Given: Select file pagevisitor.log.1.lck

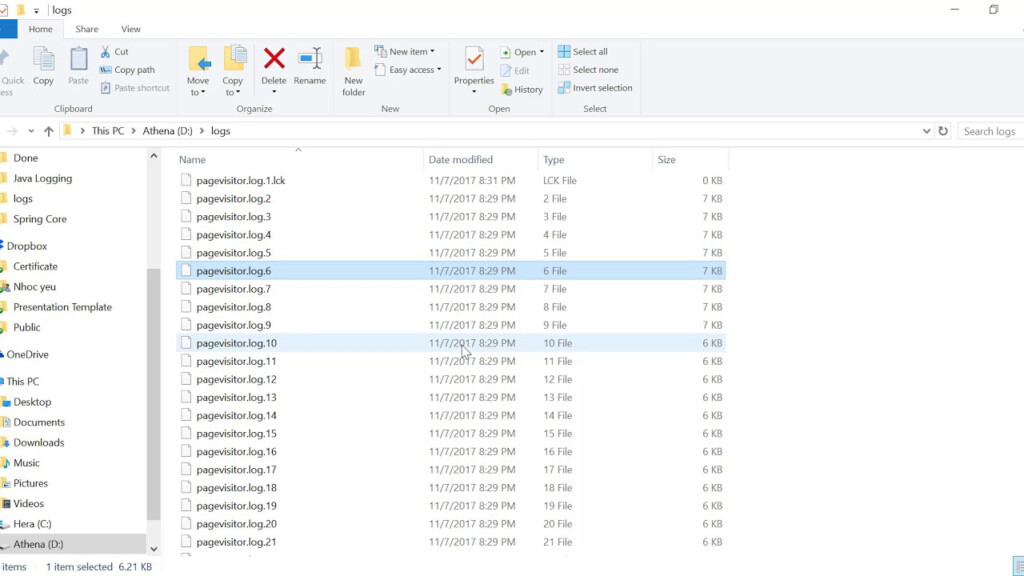Looking at the screenshot, I should [451, 180].
